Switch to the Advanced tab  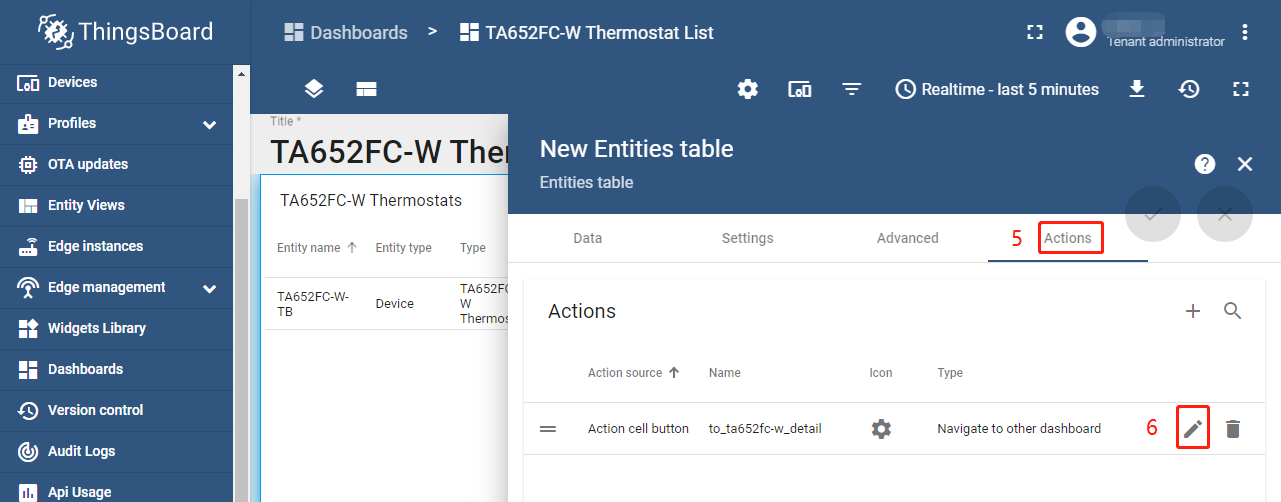908,238
